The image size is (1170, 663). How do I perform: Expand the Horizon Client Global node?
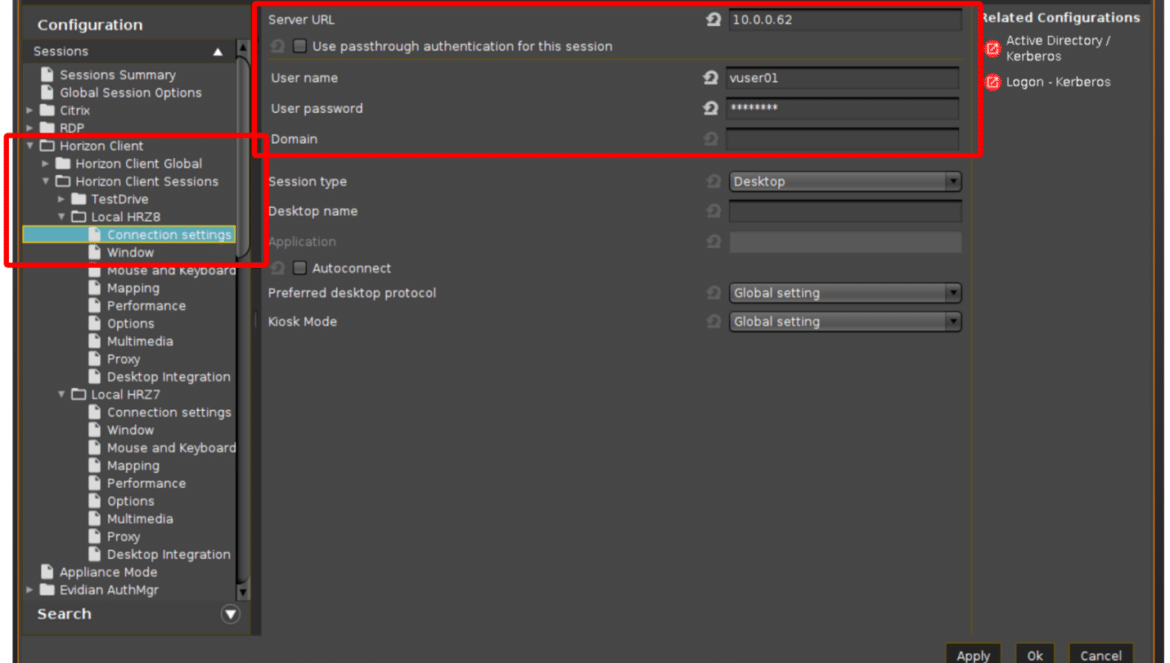[x=46, y=163]
